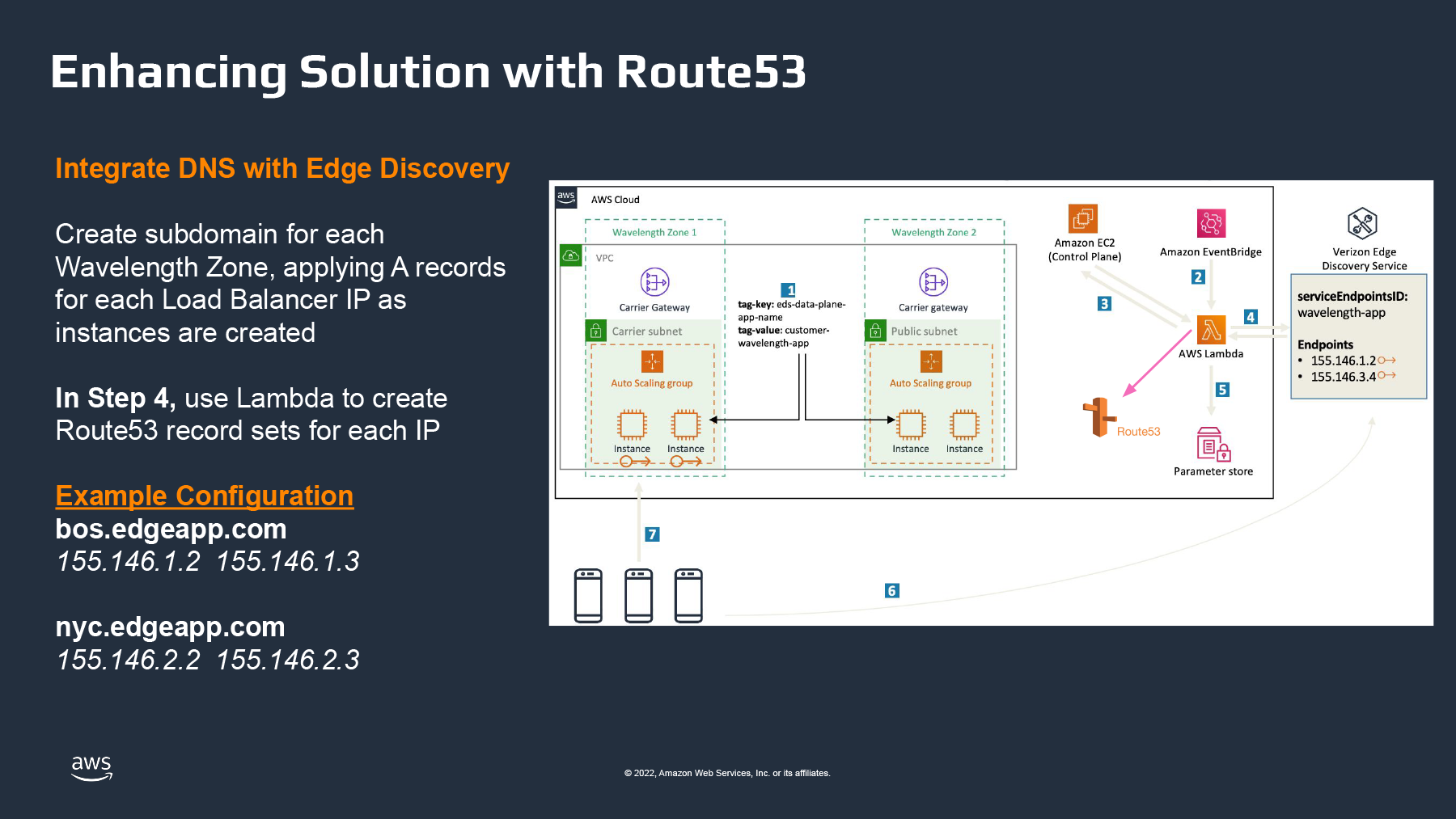
Task: Click the Integrate DNS with Edge Discovery heading
Action: [x=282, y=168]
